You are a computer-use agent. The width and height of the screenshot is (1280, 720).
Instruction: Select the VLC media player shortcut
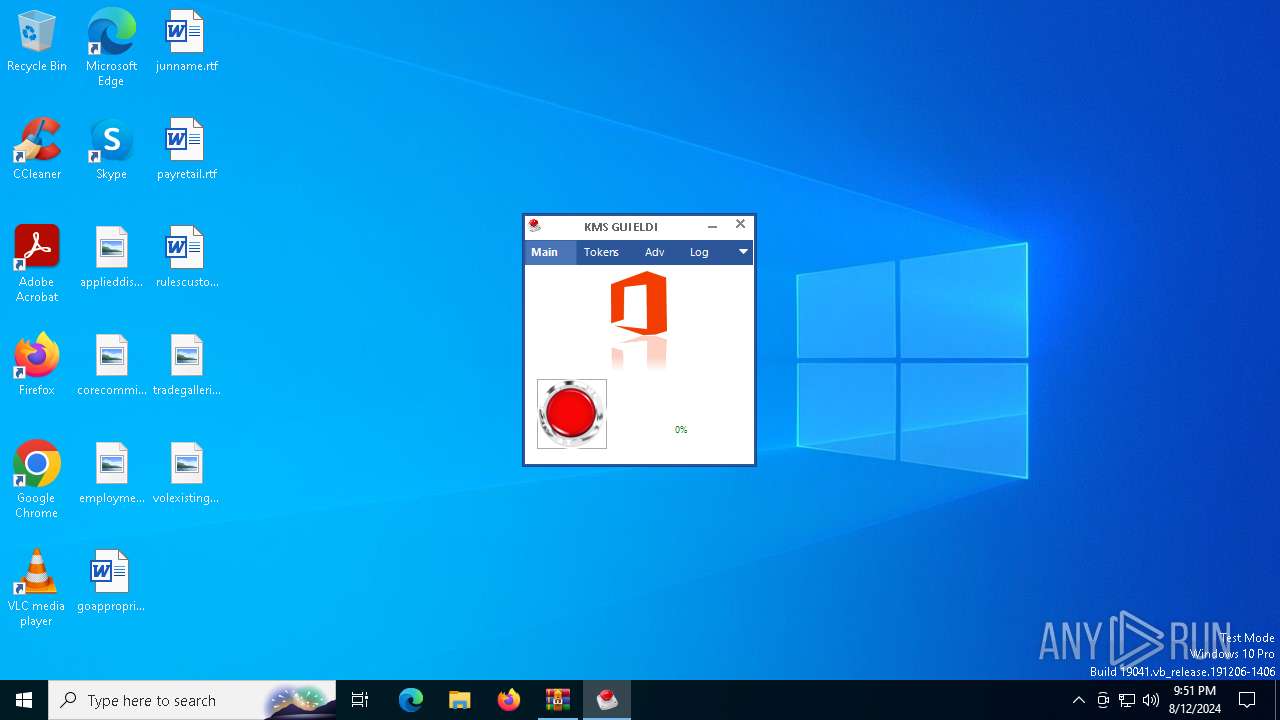37,588
